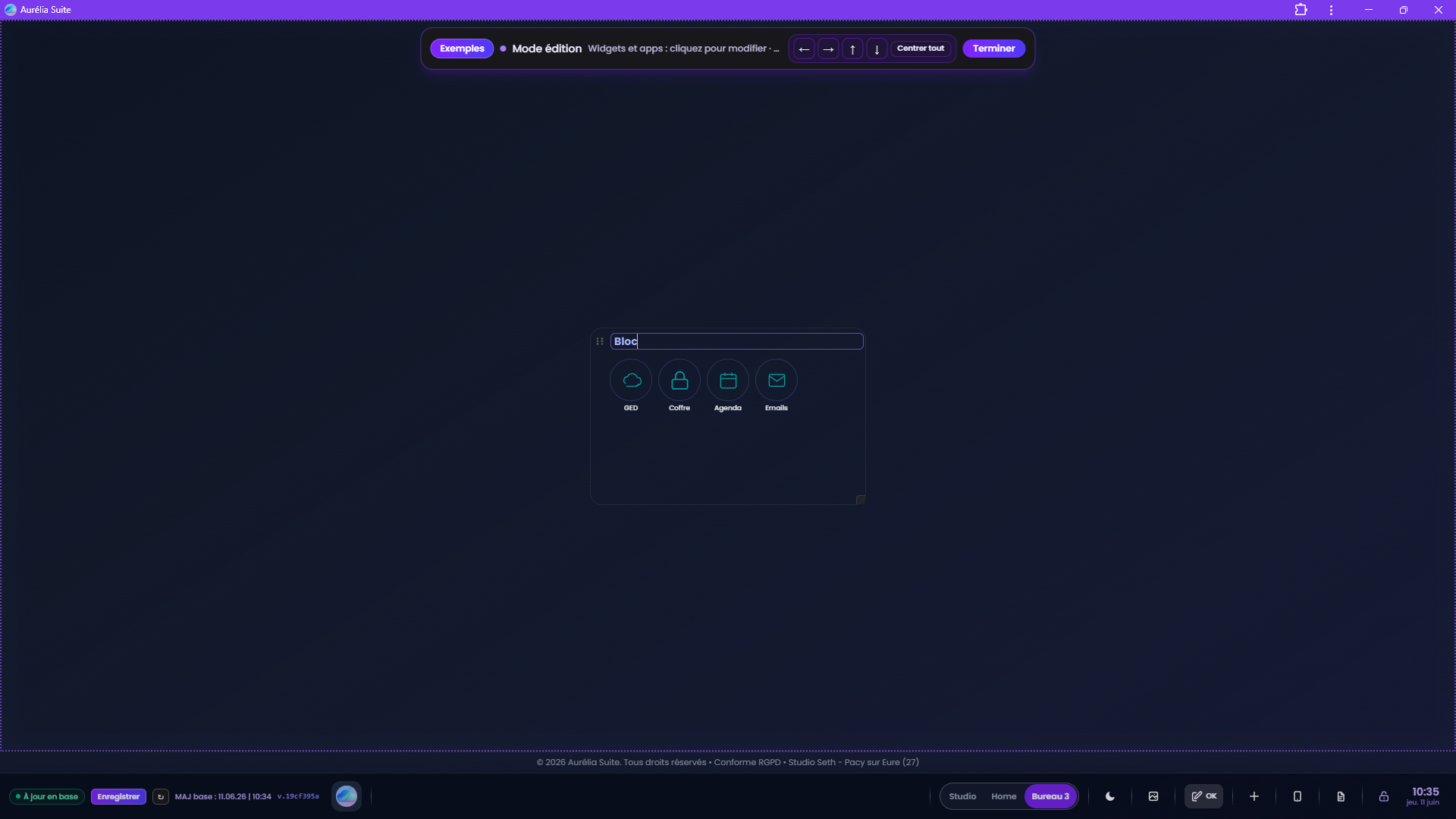Click Terminer to finish editing
The height and width of the screenshot is (819, 1456).
pyautogui.click(x=993, y=49)
